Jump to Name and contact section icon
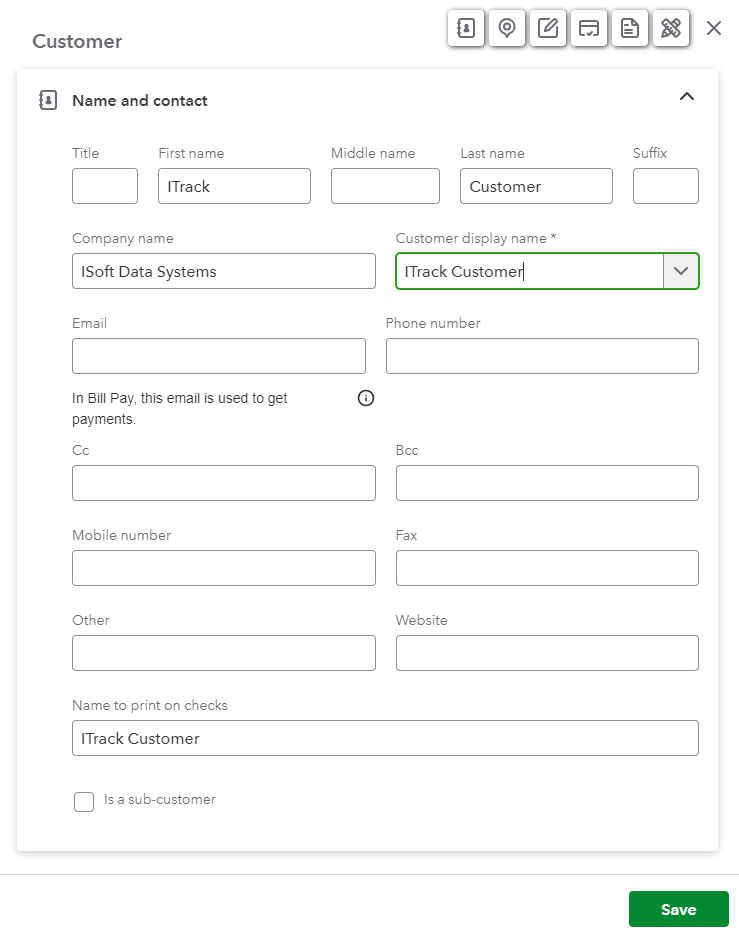739x936 pixels. pos(466,28)
